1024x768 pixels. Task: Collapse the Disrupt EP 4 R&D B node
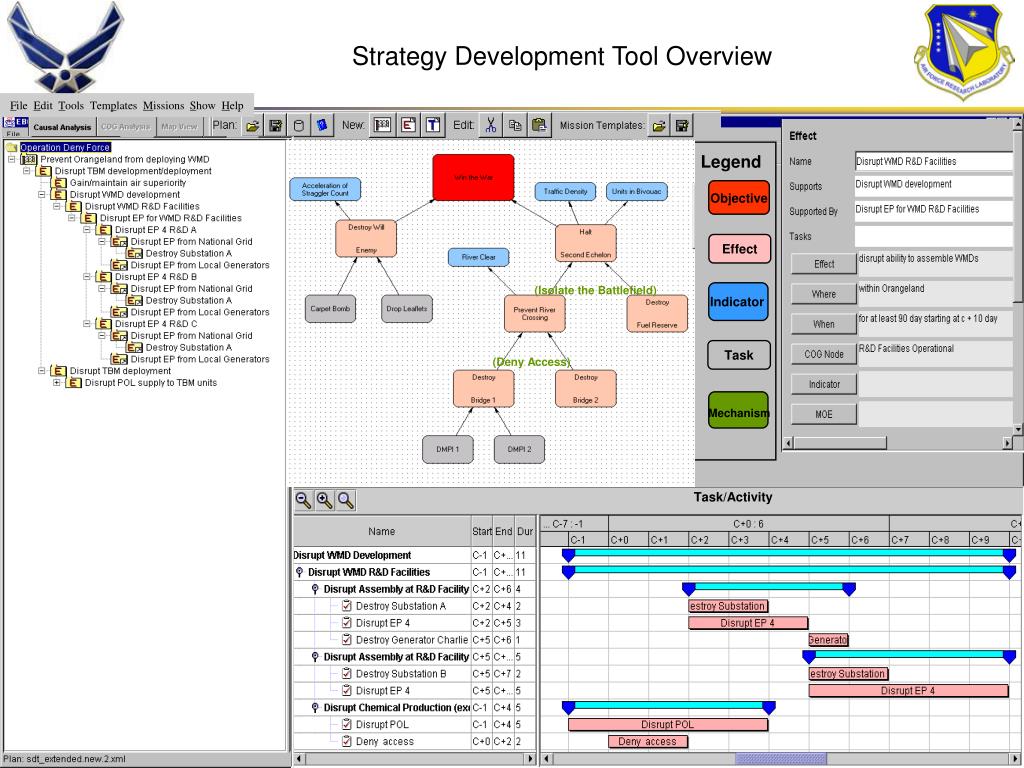tap(87, 277)
